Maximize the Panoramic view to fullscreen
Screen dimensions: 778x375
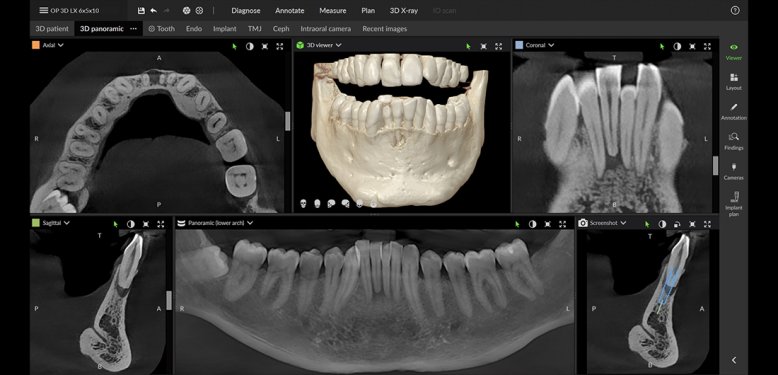tap(563, 224)
